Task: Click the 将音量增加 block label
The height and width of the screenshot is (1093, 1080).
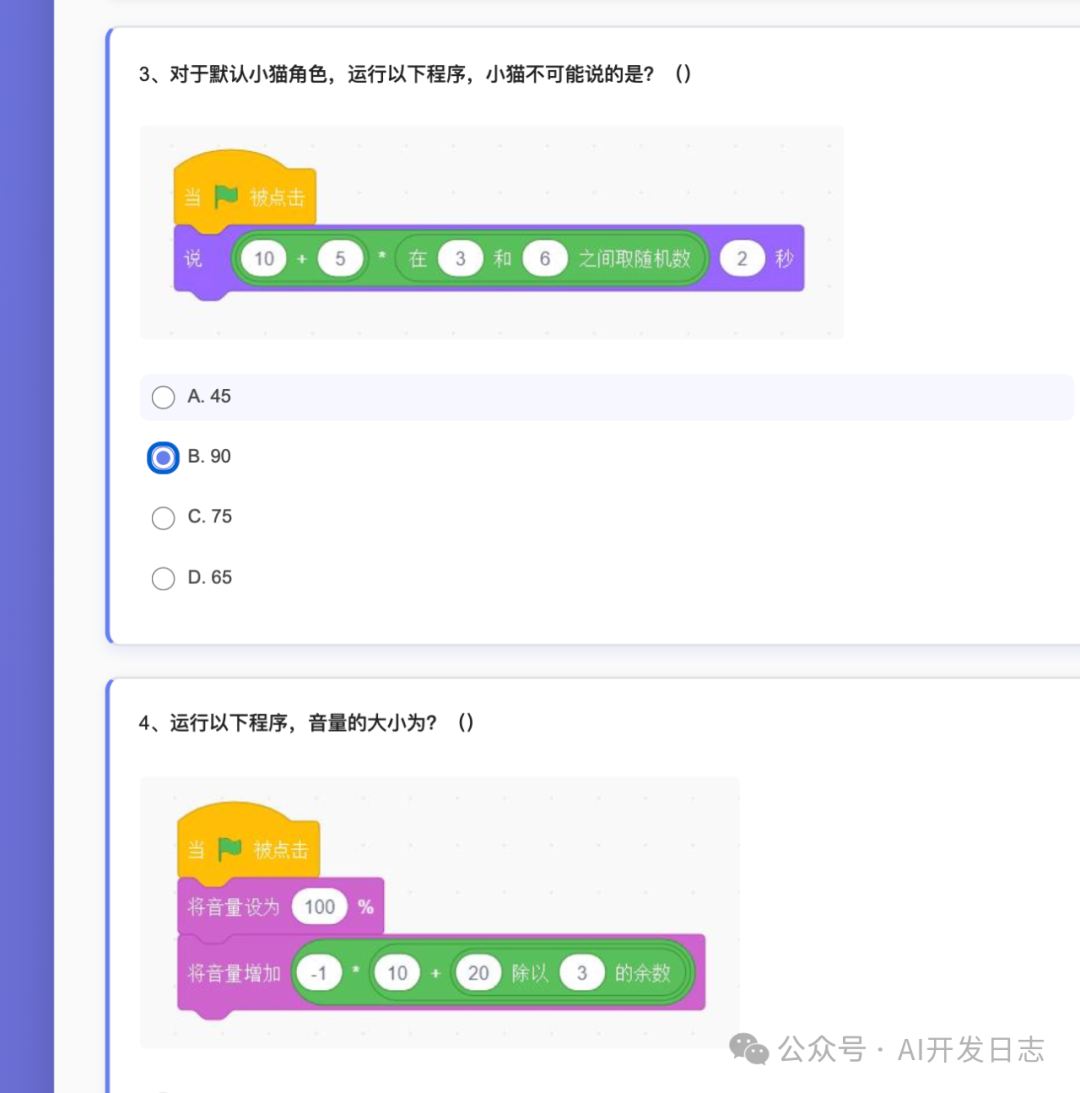Action: pos(234,973)
